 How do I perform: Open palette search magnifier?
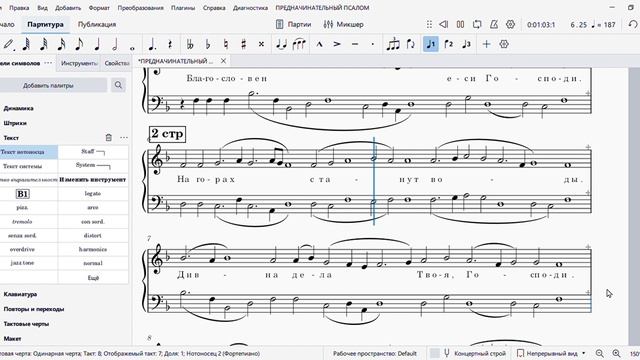point(118,85)
